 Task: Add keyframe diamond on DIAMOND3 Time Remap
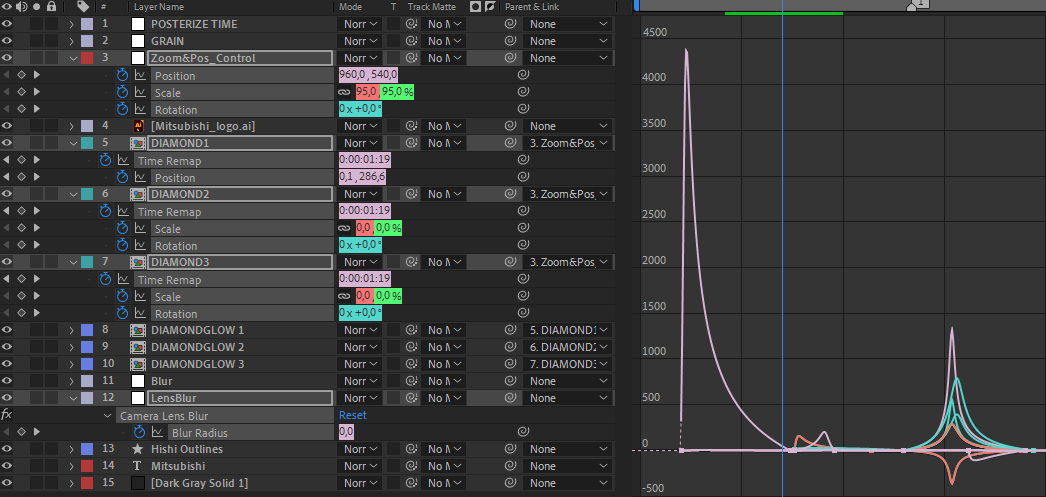pyautogui.click(x=21, y=279)
